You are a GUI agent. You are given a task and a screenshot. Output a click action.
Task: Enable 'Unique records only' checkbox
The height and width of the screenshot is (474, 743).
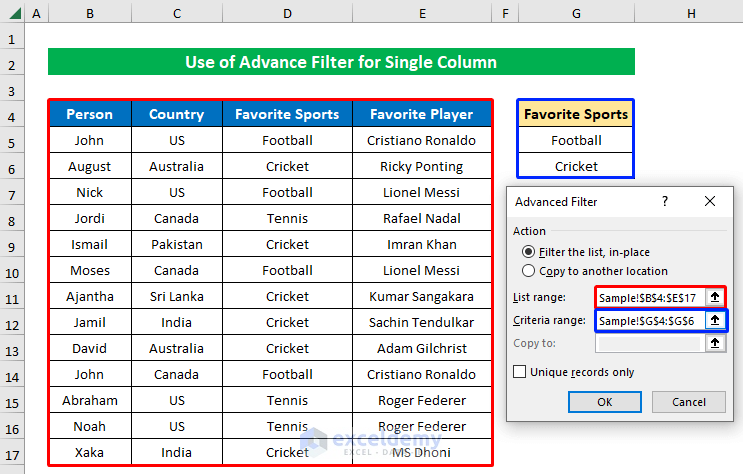[519, 372]
